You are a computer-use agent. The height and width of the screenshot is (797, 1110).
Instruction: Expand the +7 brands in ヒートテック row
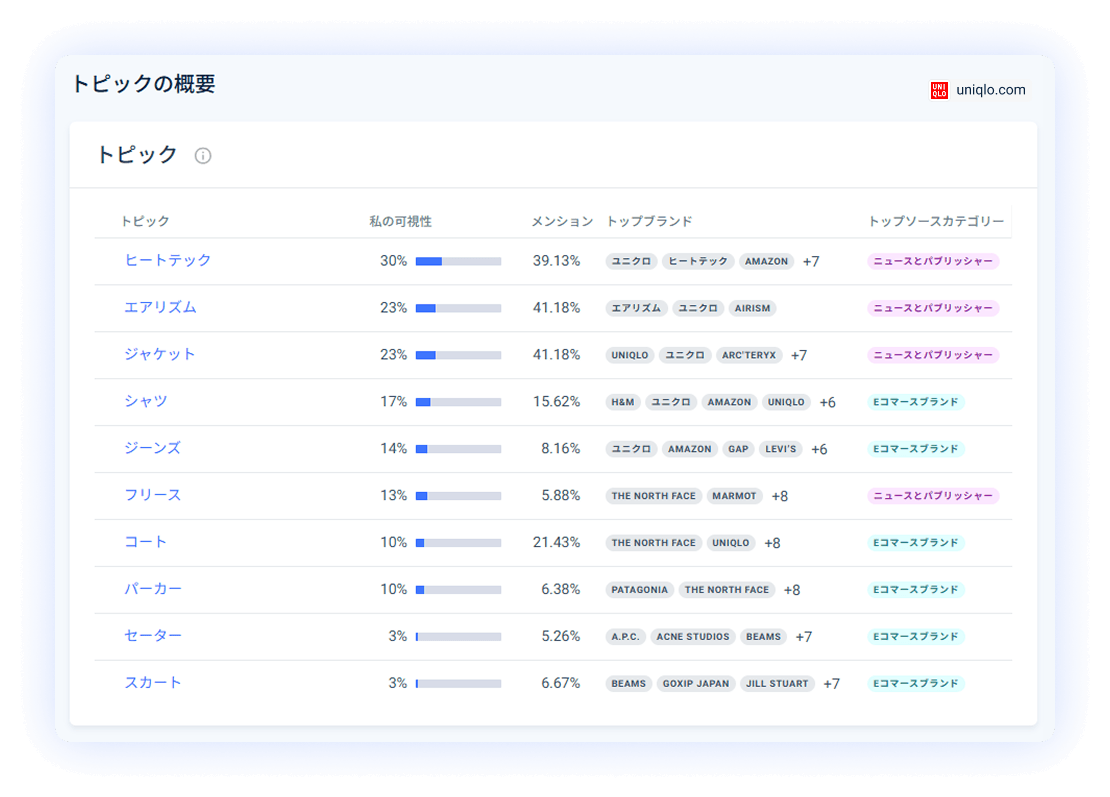click(811, 262)
